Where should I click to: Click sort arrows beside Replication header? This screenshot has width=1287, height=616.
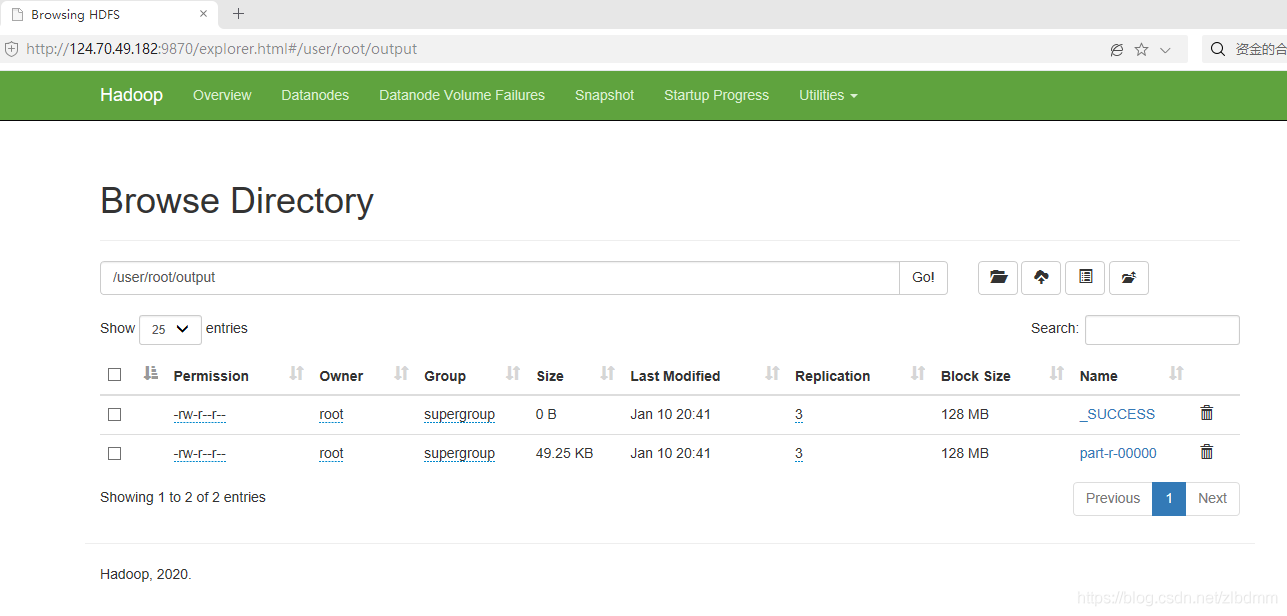click(918, 373)
